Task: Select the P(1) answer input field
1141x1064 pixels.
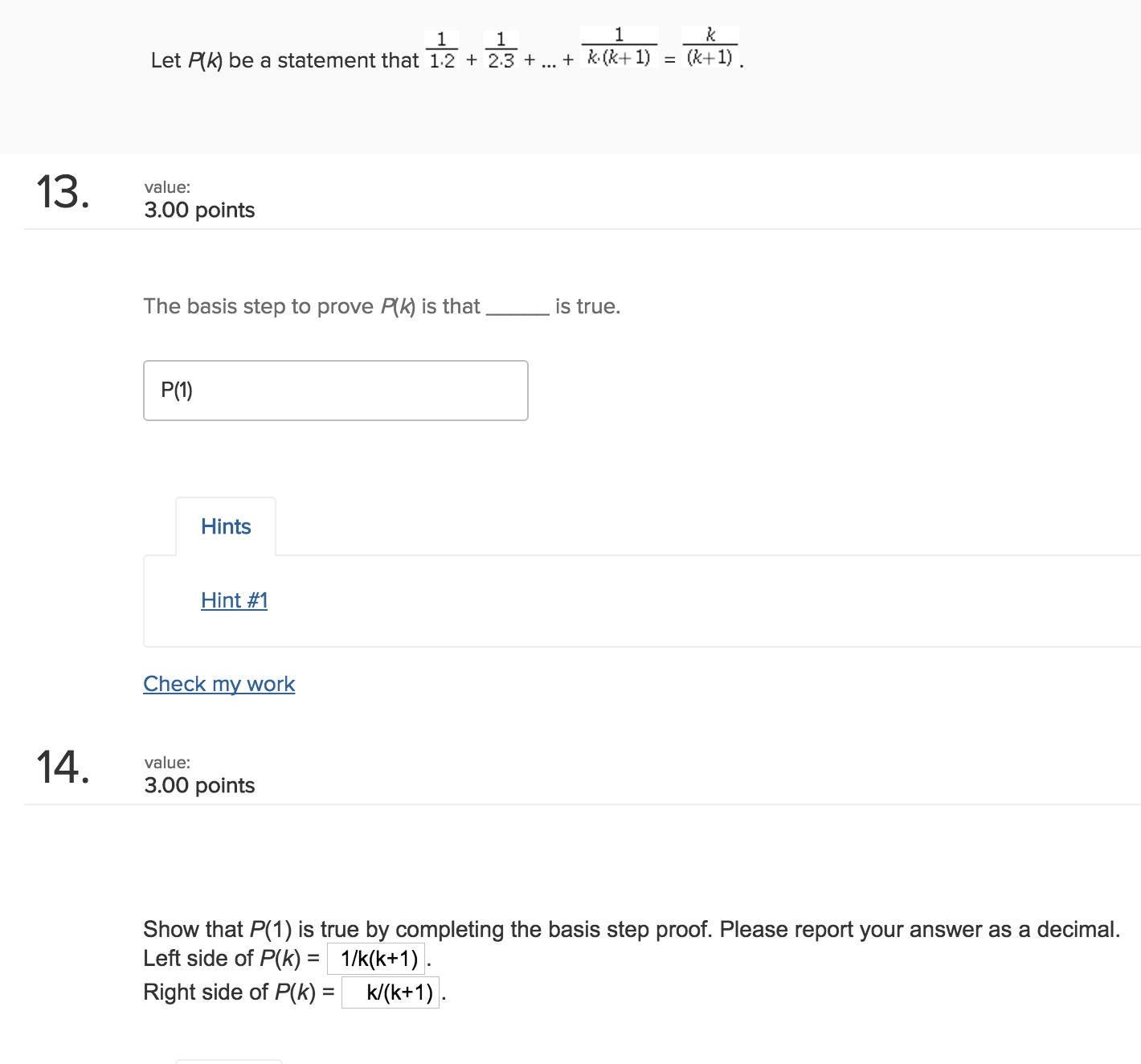Action: click(335, 390)
